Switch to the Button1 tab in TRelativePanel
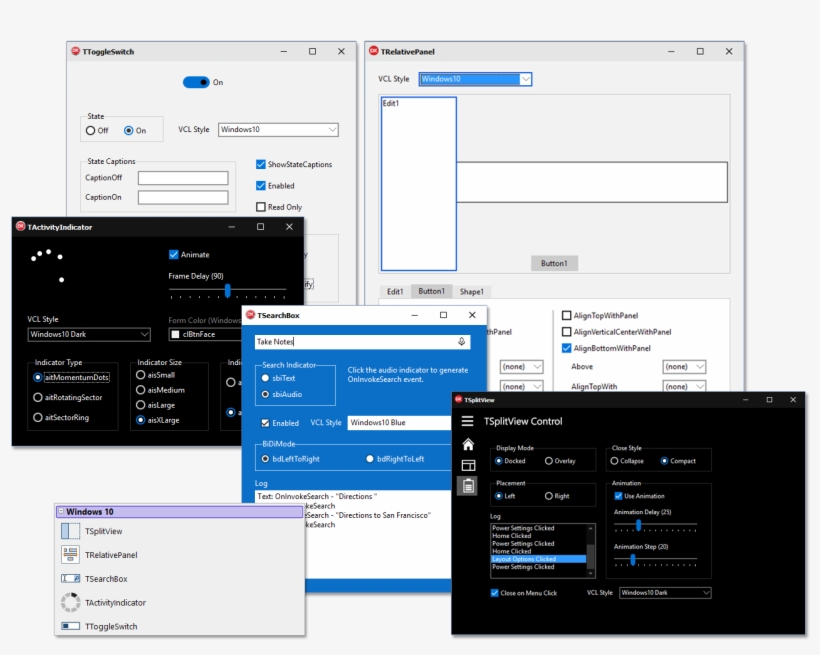Image resolution: width=820 pixels, height=655 pixels. point(432,290)
